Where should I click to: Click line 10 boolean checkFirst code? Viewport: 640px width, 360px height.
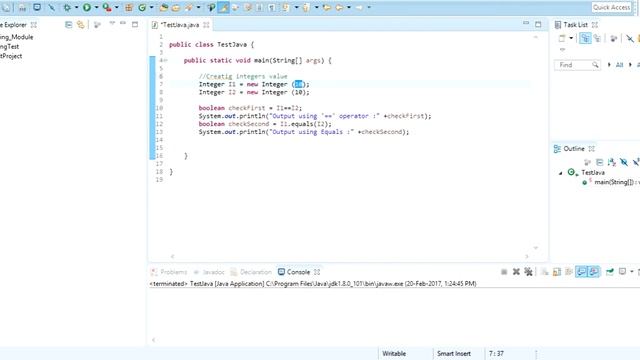(250, 108)
